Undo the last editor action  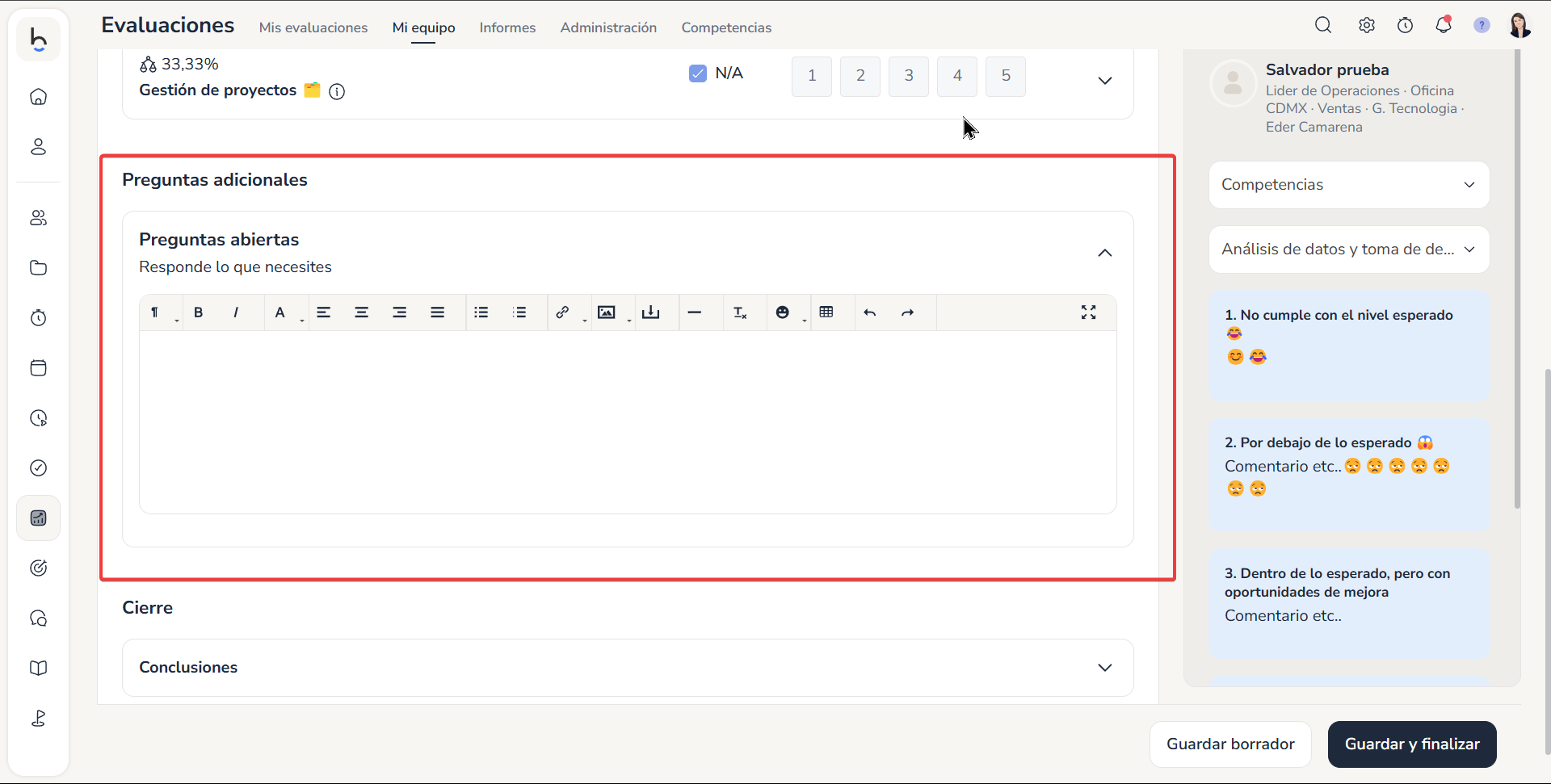coord(870,312)
